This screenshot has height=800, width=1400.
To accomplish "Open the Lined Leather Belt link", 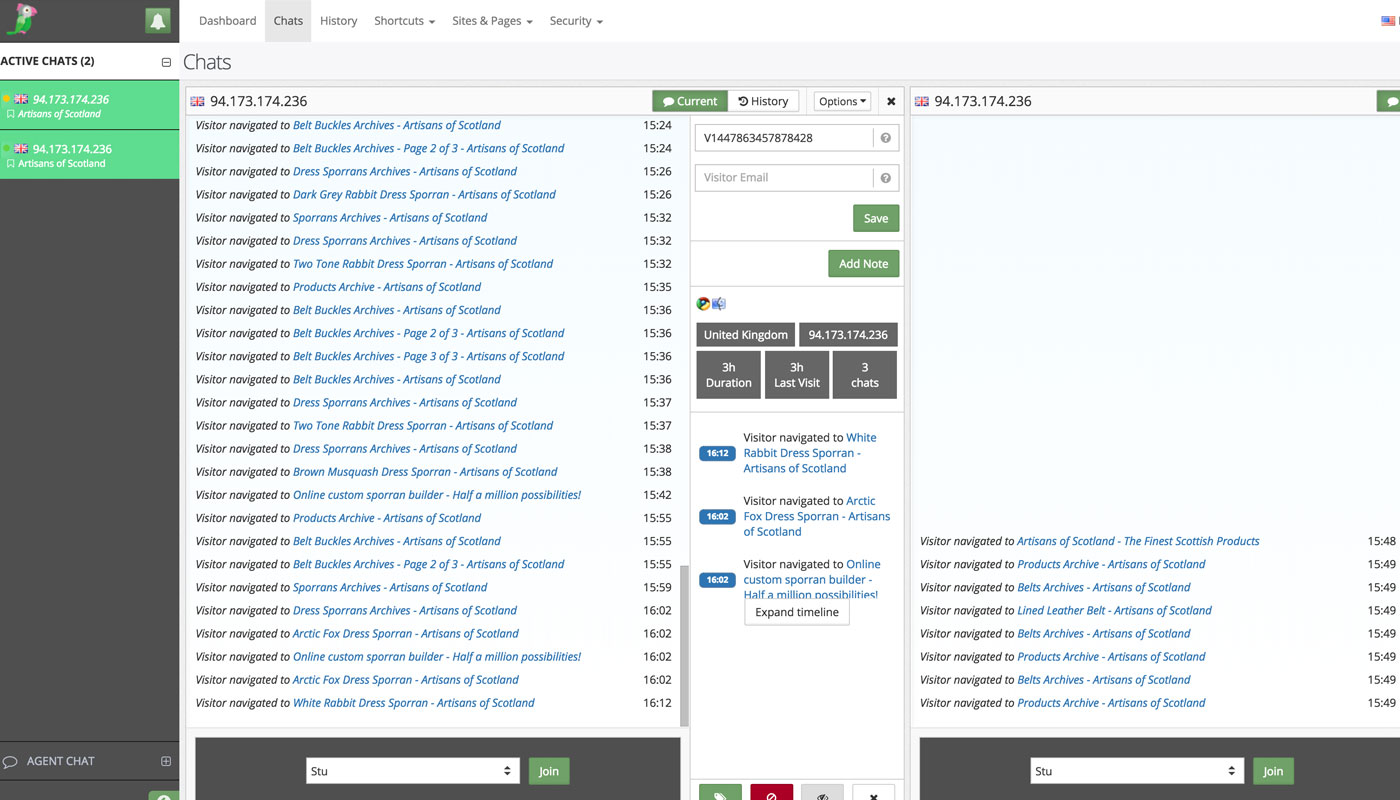I will [1114, 611].
